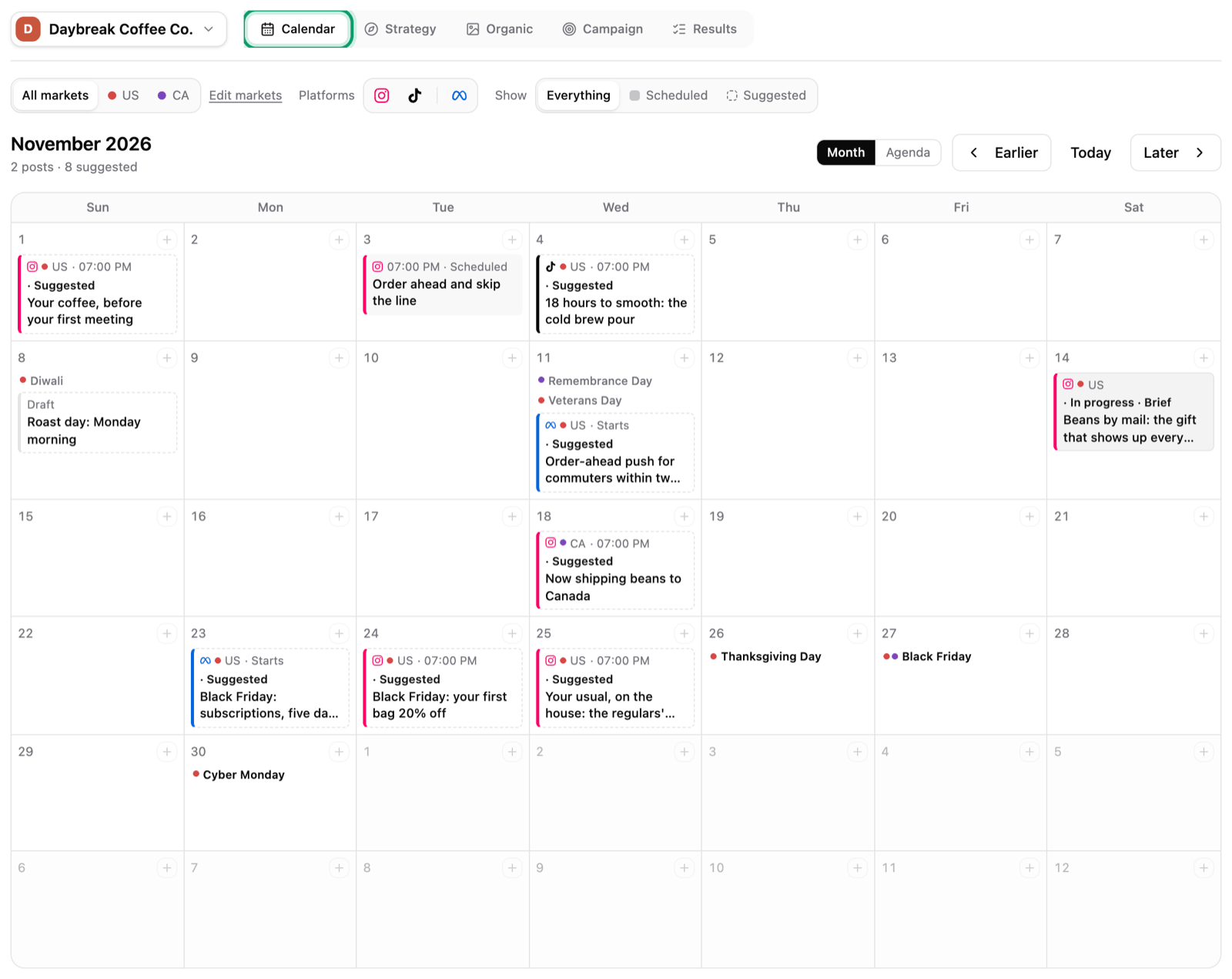Add a post on November 20
The height and width of the screenshot is (979, 1232).
(1029, 516)
